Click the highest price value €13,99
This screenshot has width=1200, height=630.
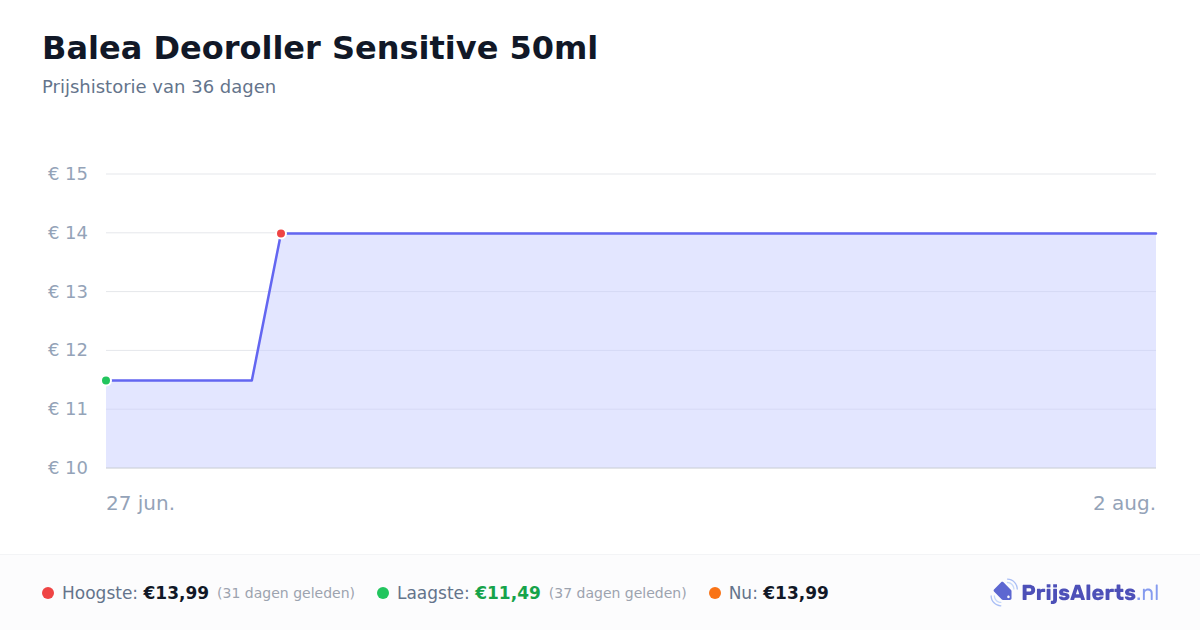click(x=176, y=593)
